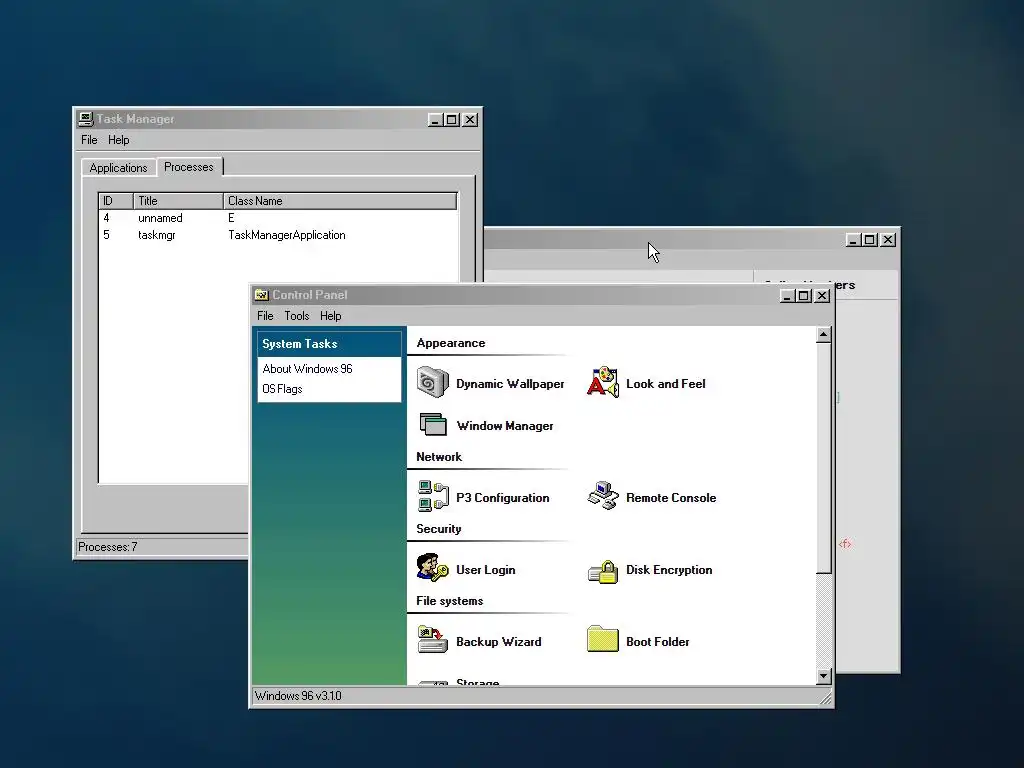Open the Backup Wizard icon
This screenshot has width=1024, height=768.
(432, 640)
